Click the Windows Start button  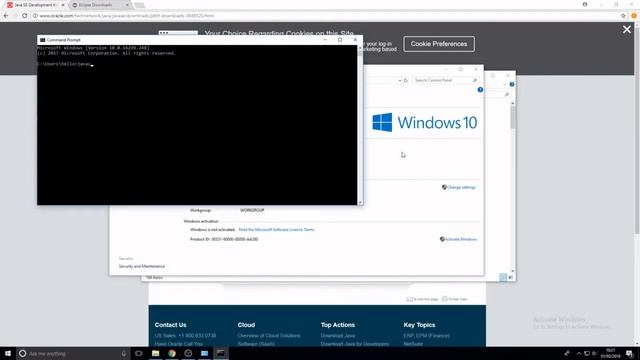pyautogui.click(x=8, y=353)
